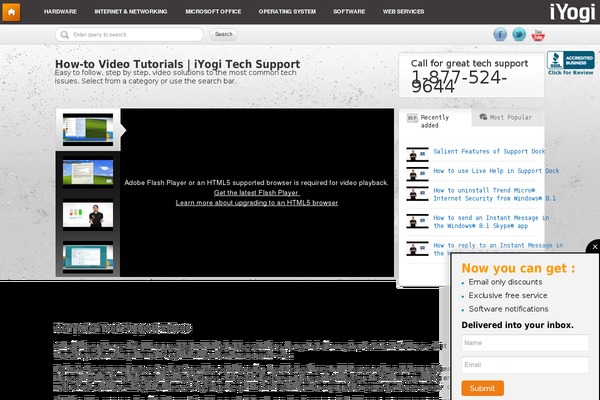600x400 pixels.
Task: Click the iYogi logo
Action: pyautogui.click(x=572, y=12)
